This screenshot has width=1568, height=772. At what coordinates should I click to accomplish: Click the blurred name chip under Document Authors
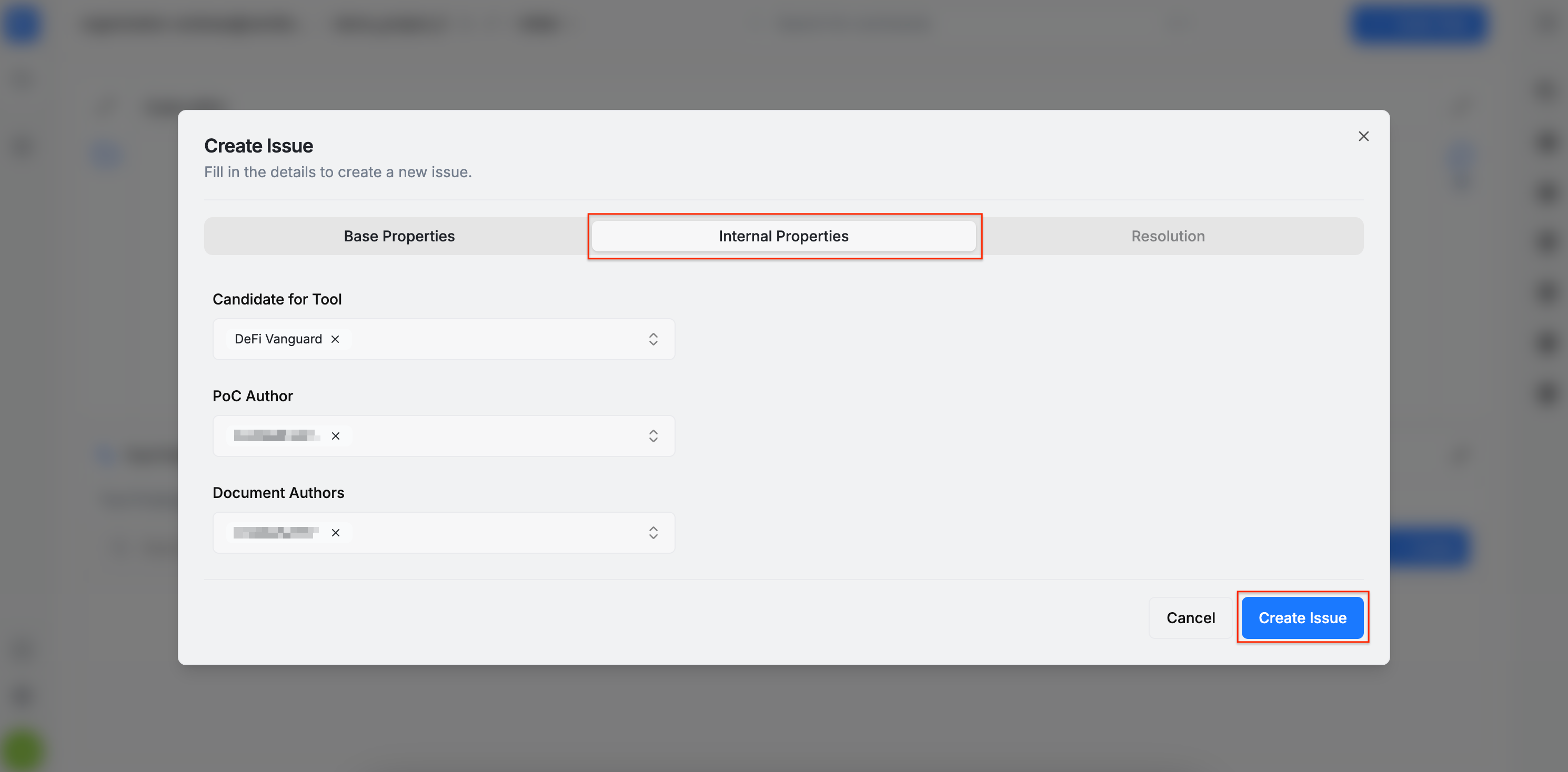pyautogui.click(x=276, y=533)
